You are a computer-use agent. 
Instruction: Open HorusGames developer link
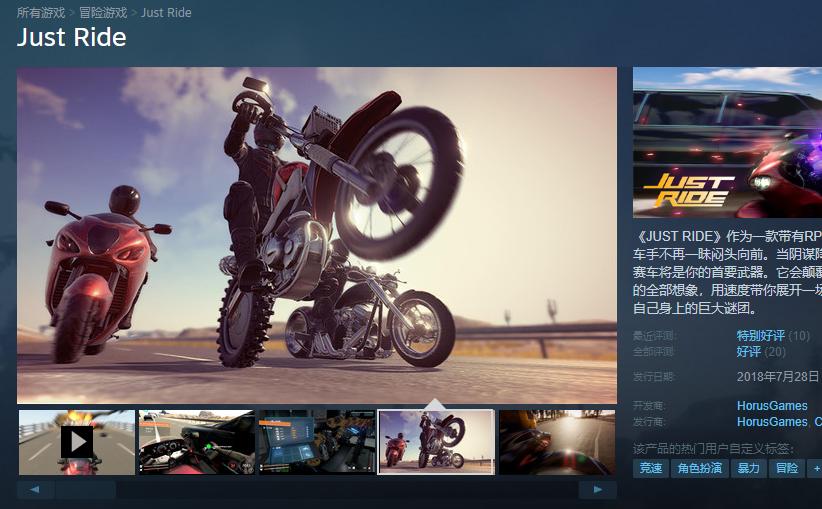[772, 406]
